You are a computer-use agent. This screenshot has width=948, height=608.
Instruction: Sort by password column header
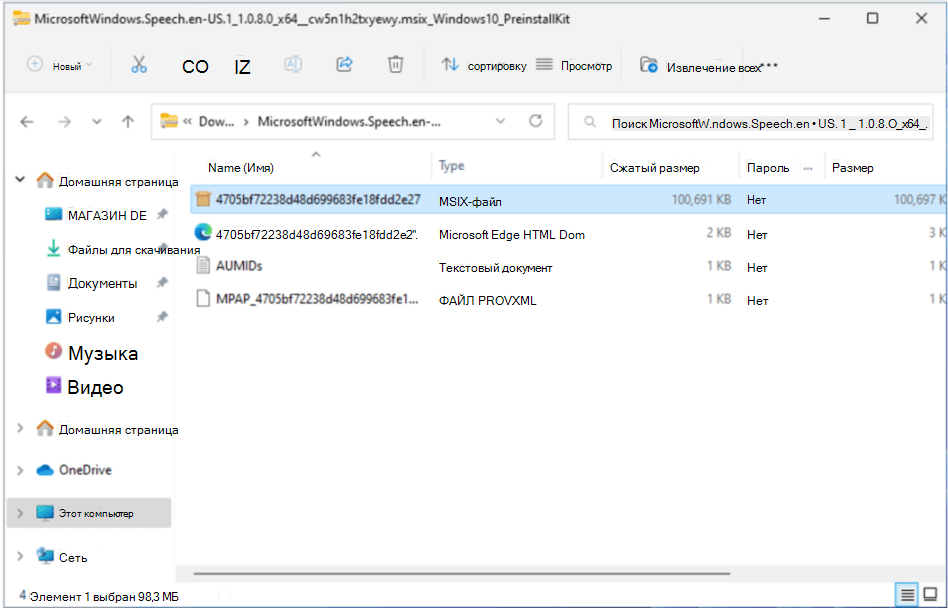pos(768,168)
